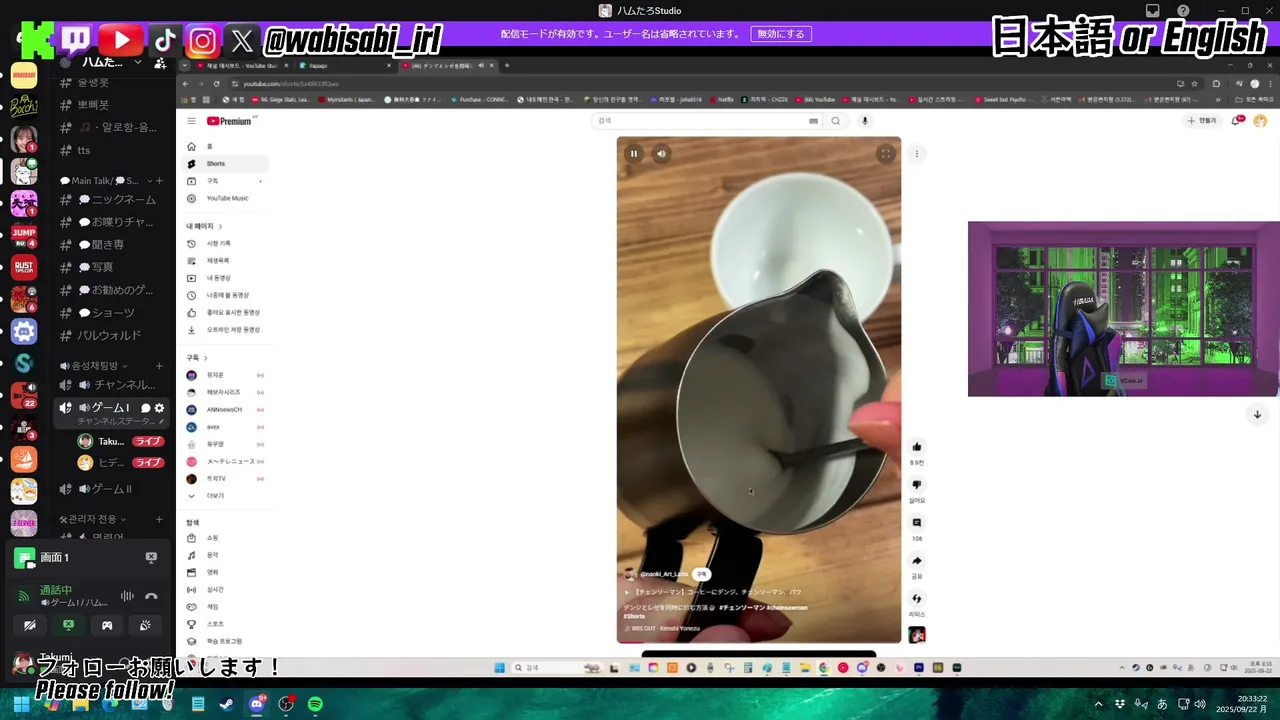Turn on the camera in Discord

point(30,625)
